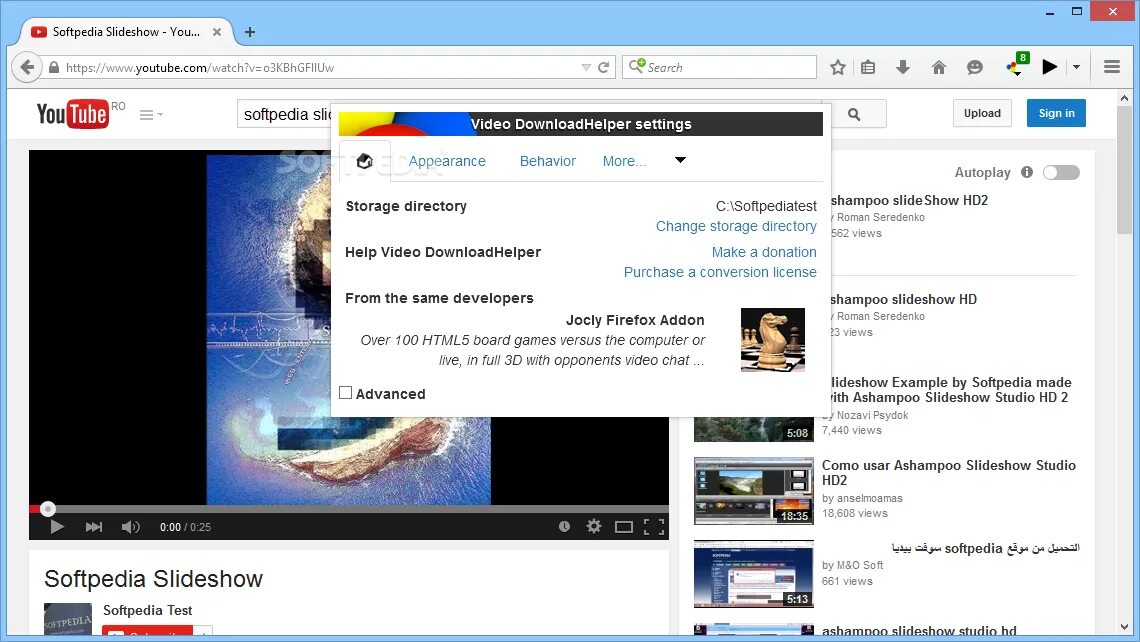Click the Softpedia Test channel name
The image size is (1140, 642).
coord(148,610)
